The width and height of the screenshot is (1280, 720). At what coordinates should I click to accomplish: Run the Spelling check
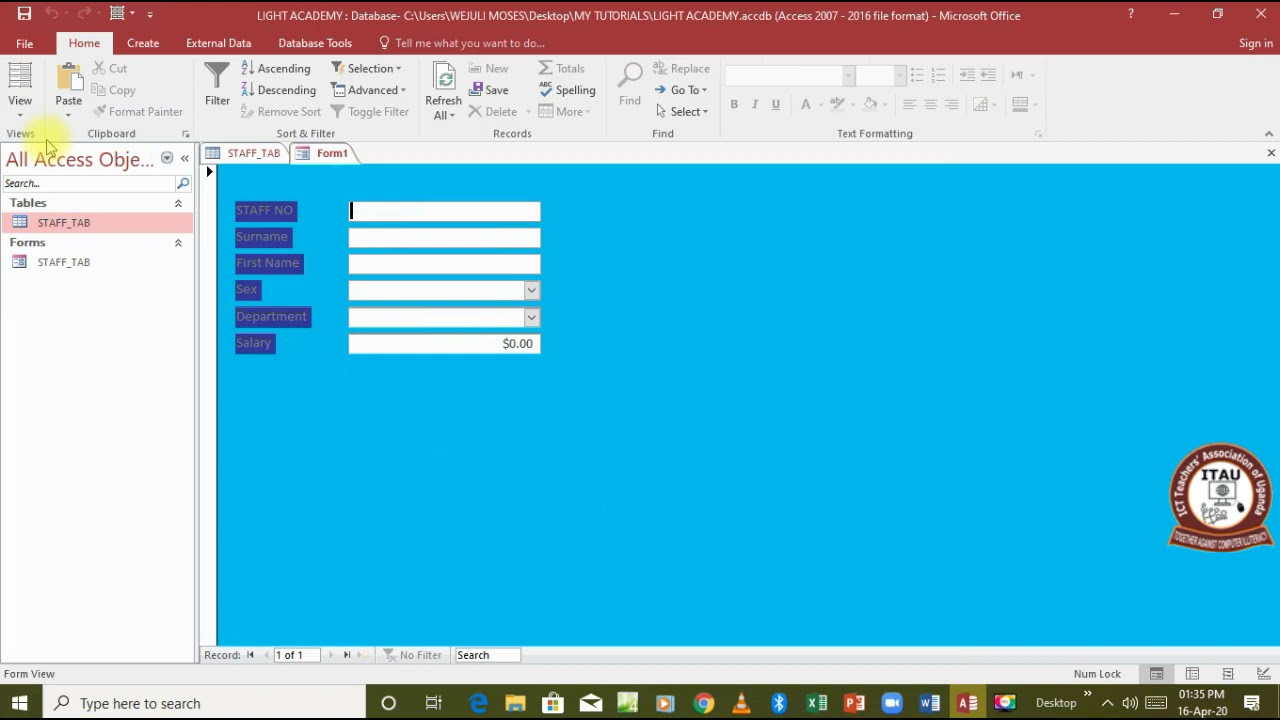567,90
